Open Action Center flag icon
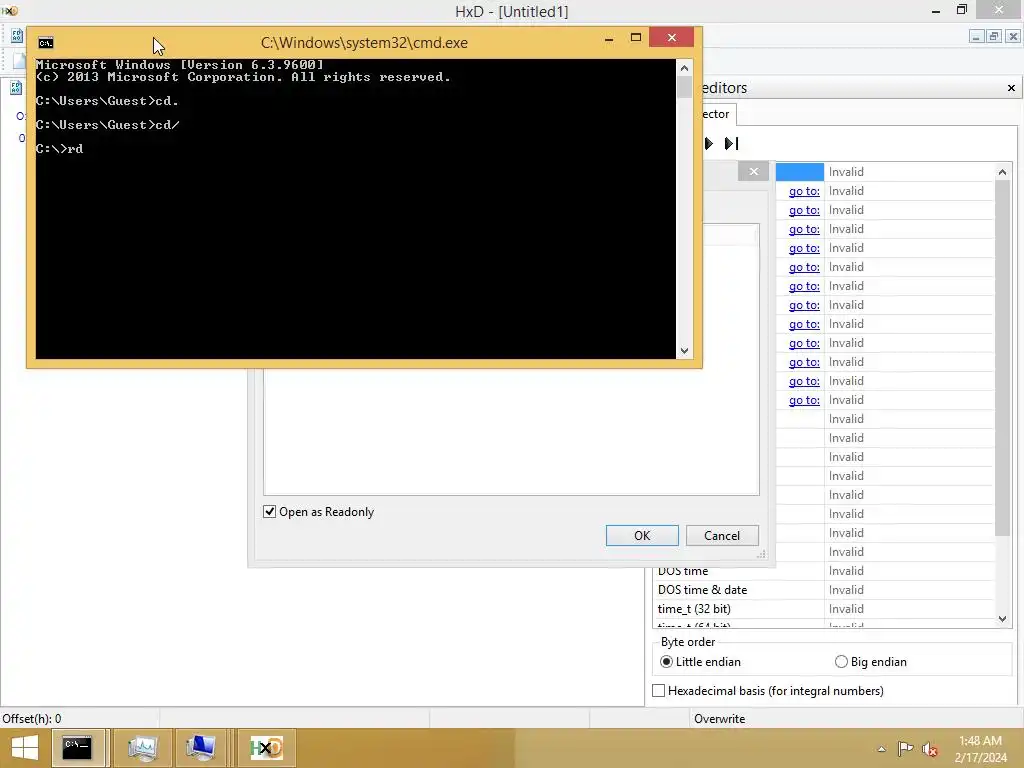Viewport: 1024px width, 768px height. click(x=905, y=749)
